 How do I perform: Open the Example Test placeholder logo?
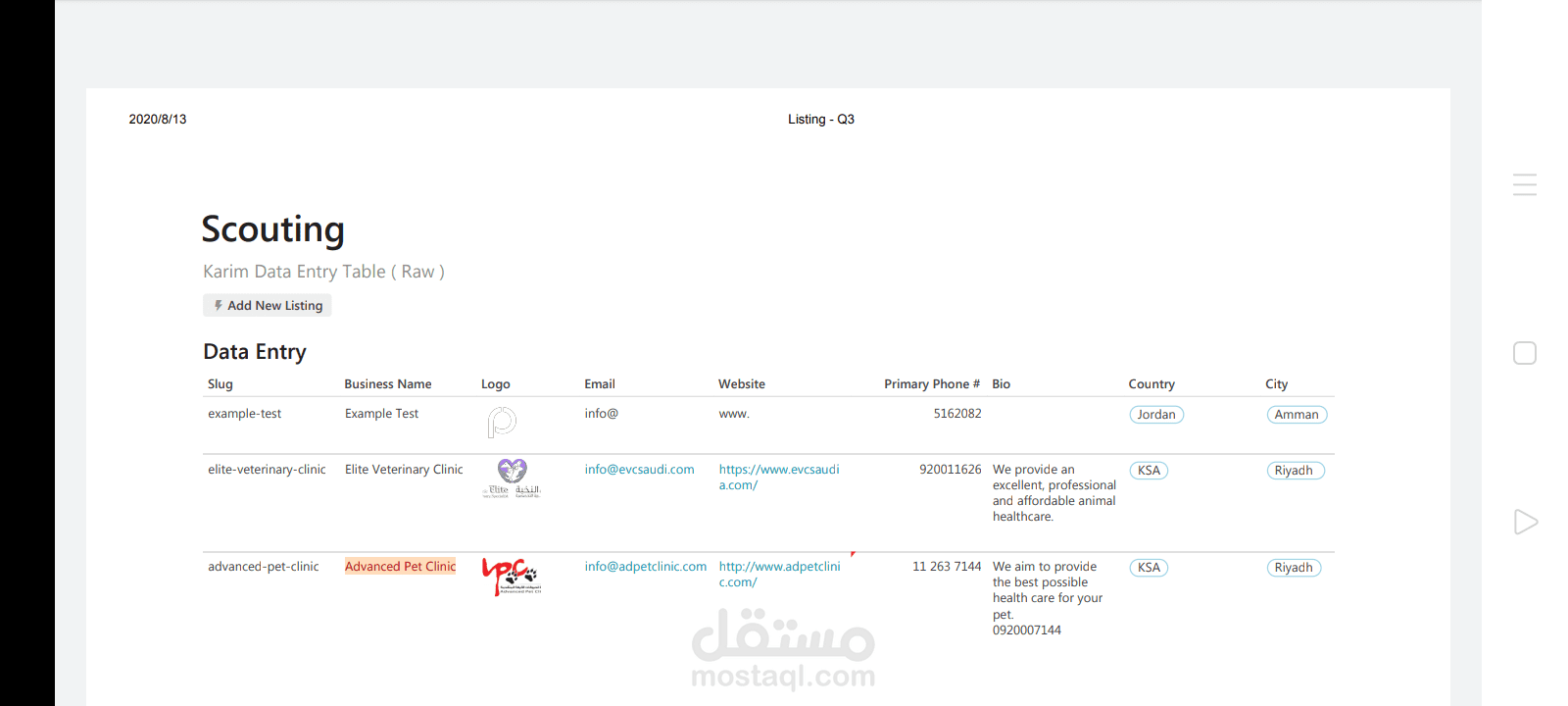[502, 423]
